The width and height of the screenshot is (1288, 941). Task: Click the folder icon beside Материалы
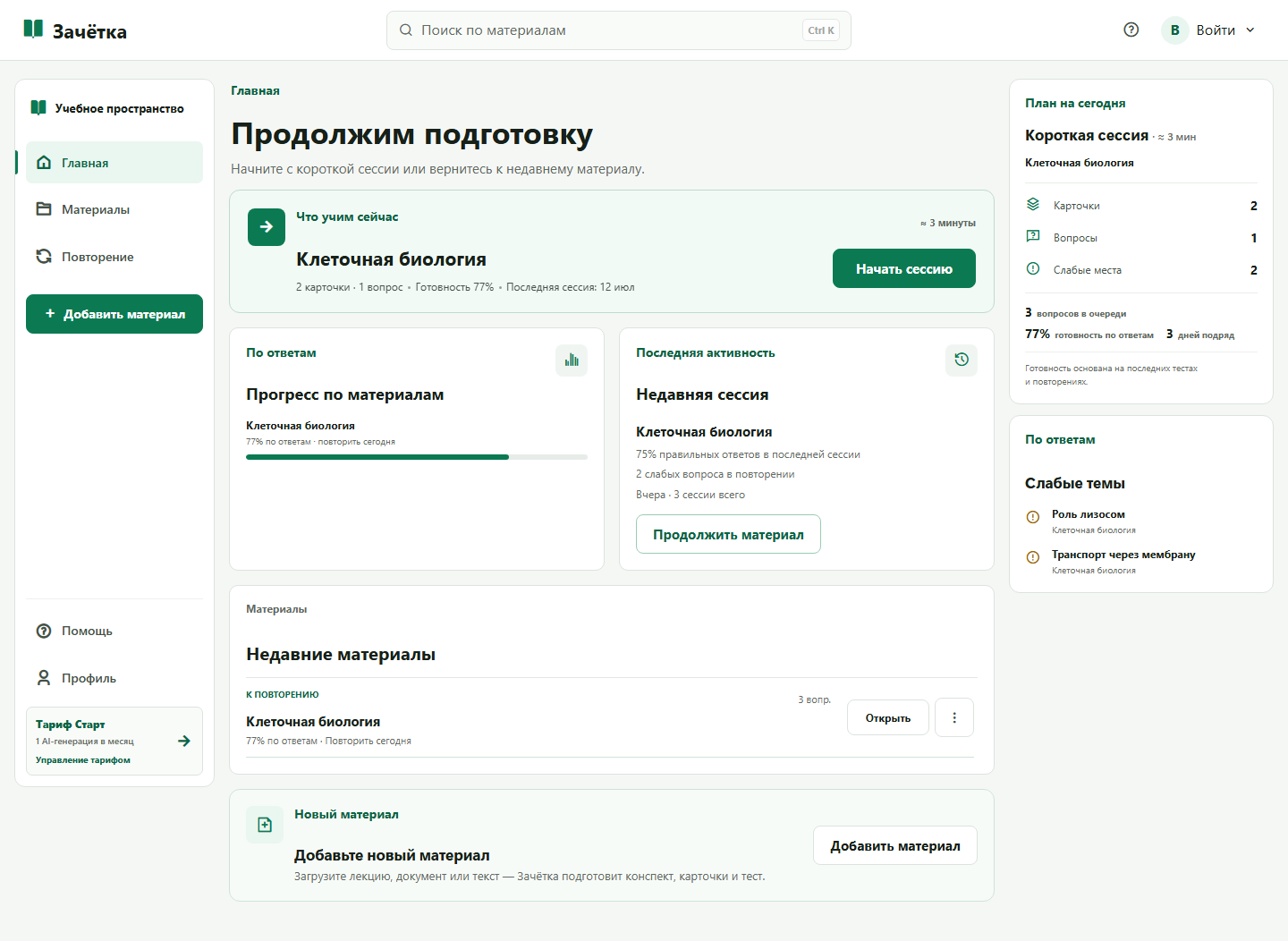(x=44, y=209)
